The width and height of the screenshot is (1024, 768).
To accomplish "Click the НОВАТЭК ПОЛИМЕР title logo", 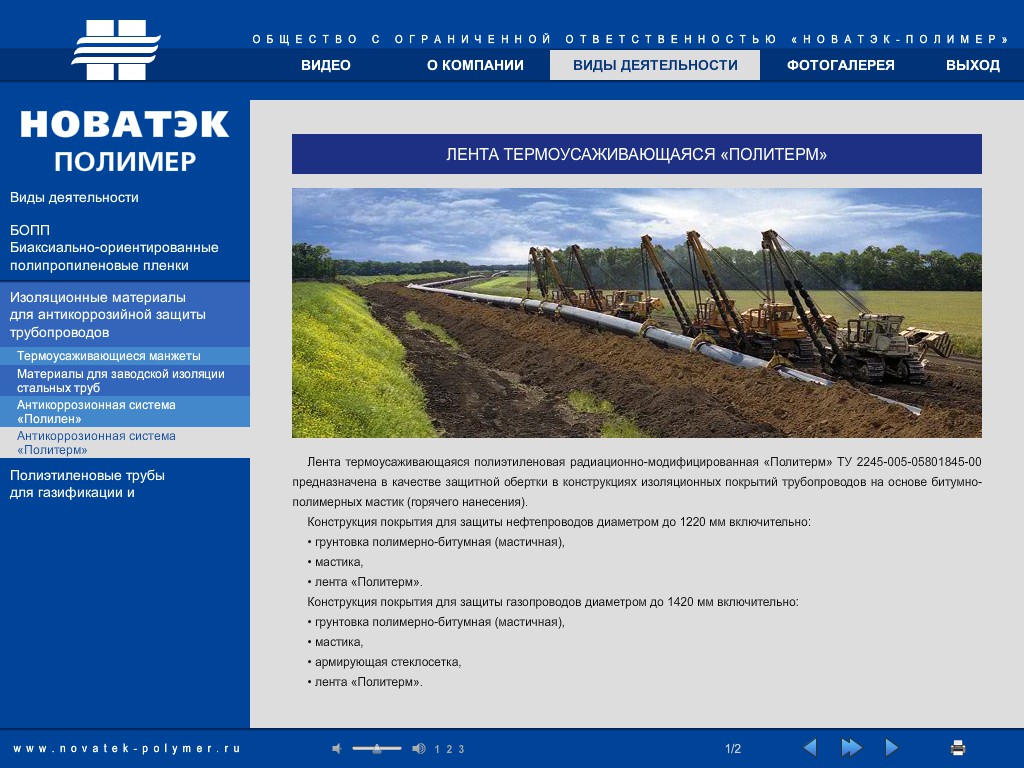I will tap(125, 141).
